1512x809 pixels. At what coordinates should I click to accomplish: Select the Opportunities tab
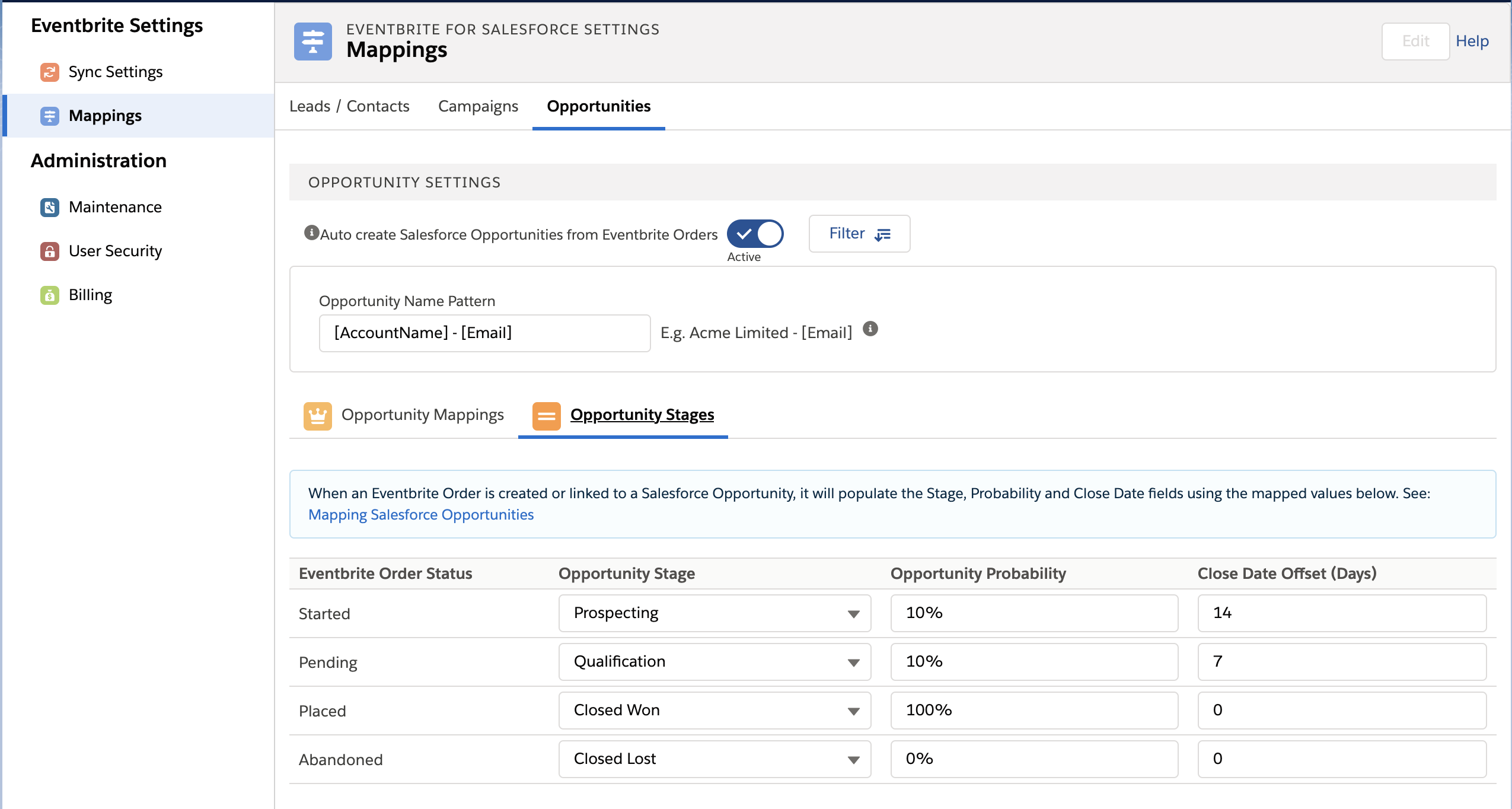point(599,106)
